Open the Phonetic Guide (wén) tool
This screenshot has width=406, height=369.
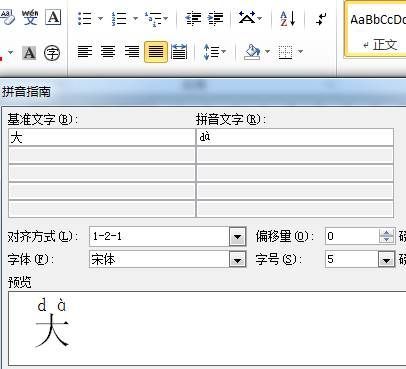coord(30,17)
